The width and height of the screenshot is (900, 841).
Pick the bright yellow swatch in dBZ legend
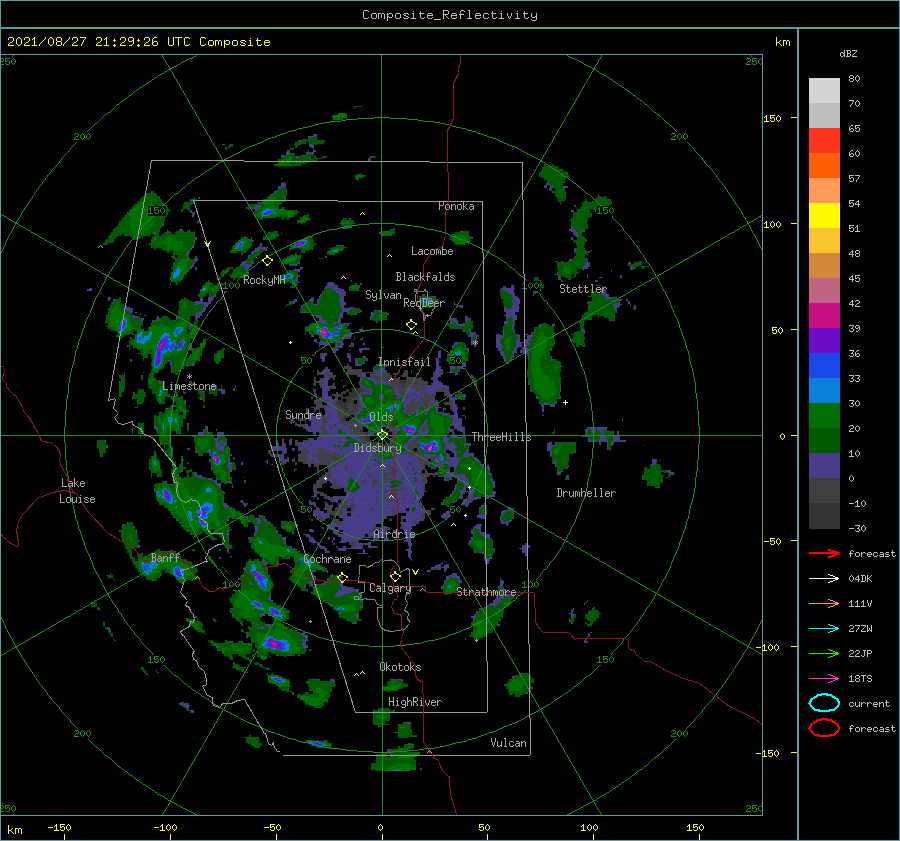(824, 215)
